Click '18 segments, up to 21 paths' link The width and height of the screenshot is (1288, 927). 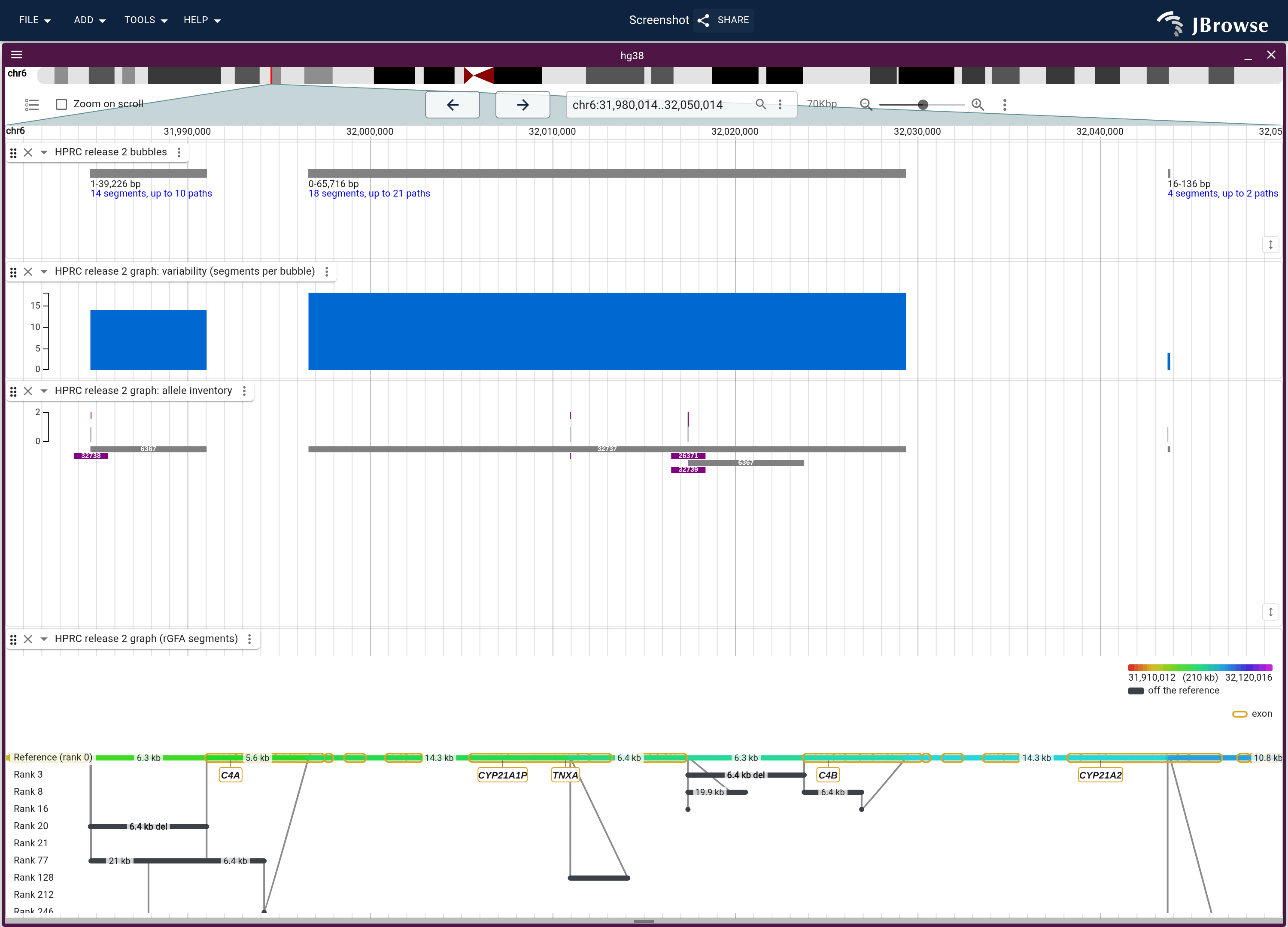pos(369,194)
